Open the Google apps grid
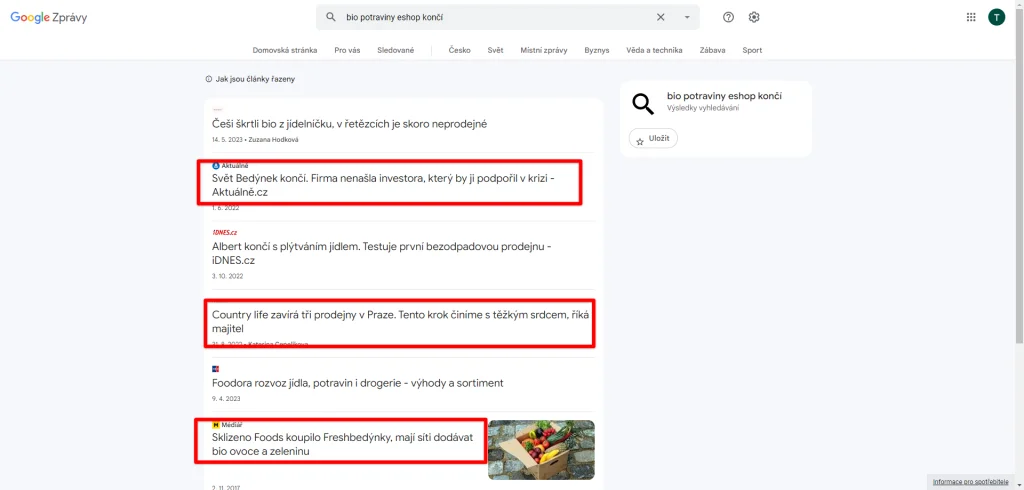 tap(971, 18)
